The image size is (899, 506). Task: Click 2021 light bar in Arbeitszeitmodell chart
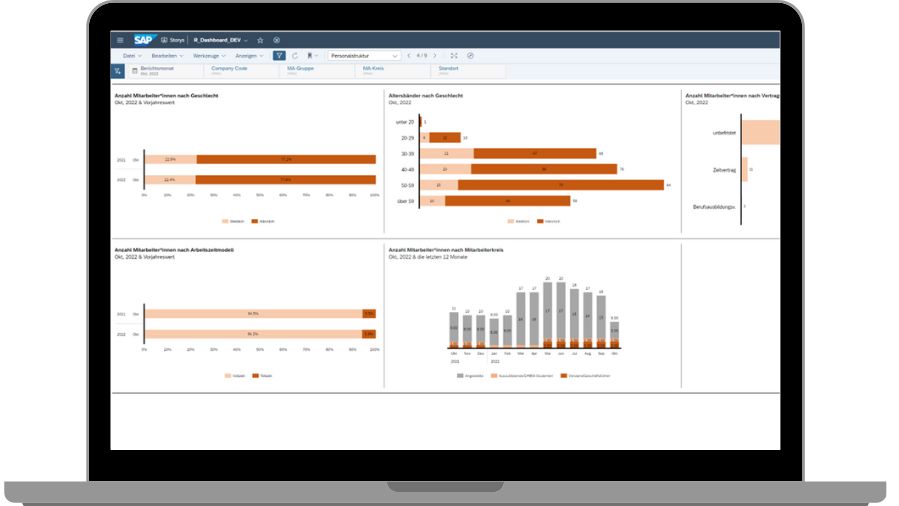pyautogui.click(x=253, y=314)
